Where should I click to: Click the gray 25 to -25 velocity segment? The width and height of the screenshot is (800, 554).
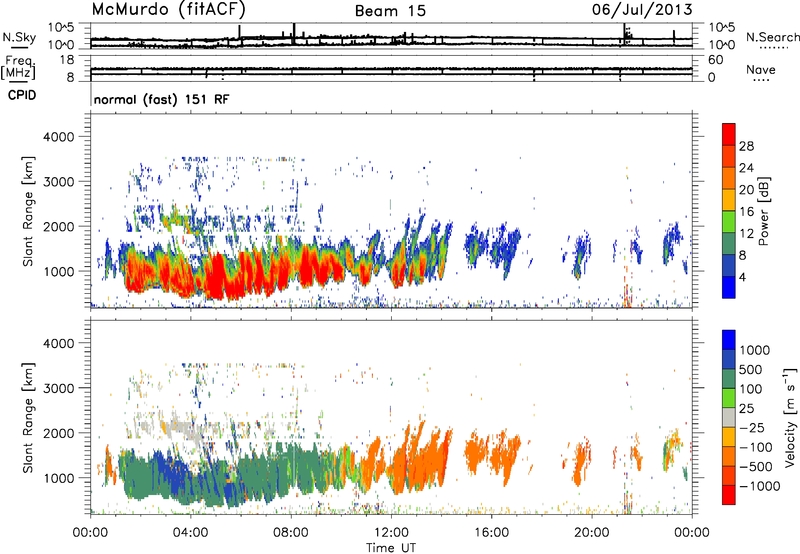729,417
